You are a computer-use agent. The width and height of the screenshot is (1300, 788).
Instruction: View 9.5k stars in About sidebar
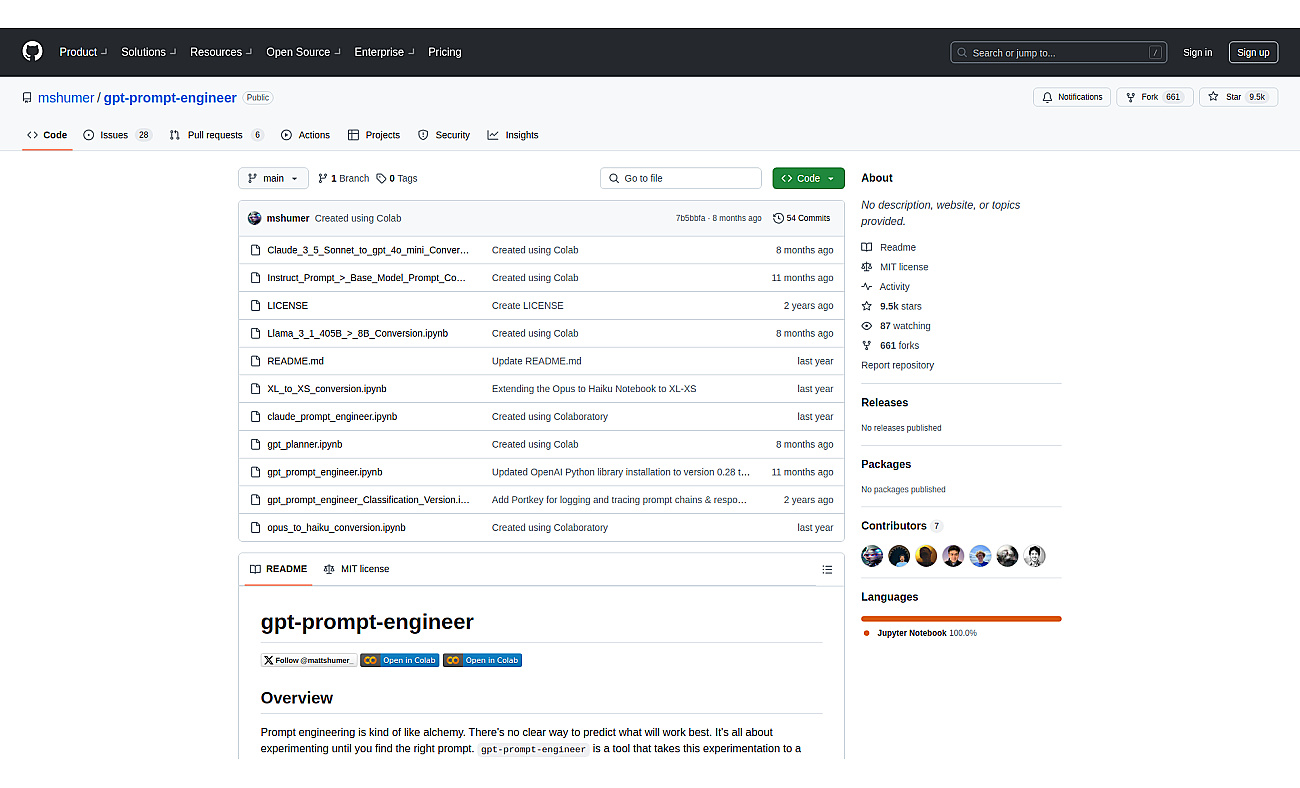892,306
